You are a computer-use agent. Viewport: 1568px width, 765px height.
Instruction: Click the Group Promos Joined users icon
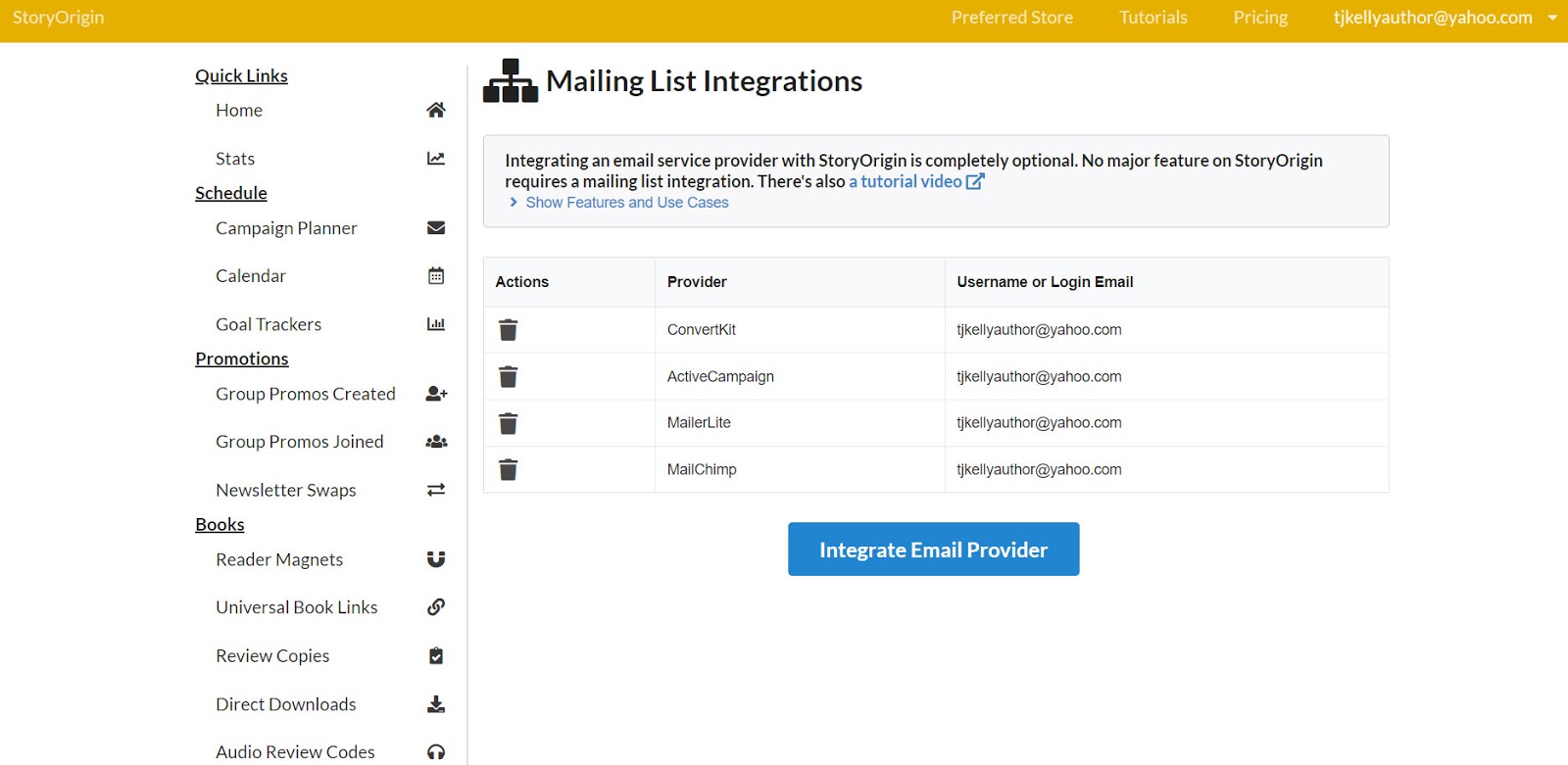[x=436, y=442]
